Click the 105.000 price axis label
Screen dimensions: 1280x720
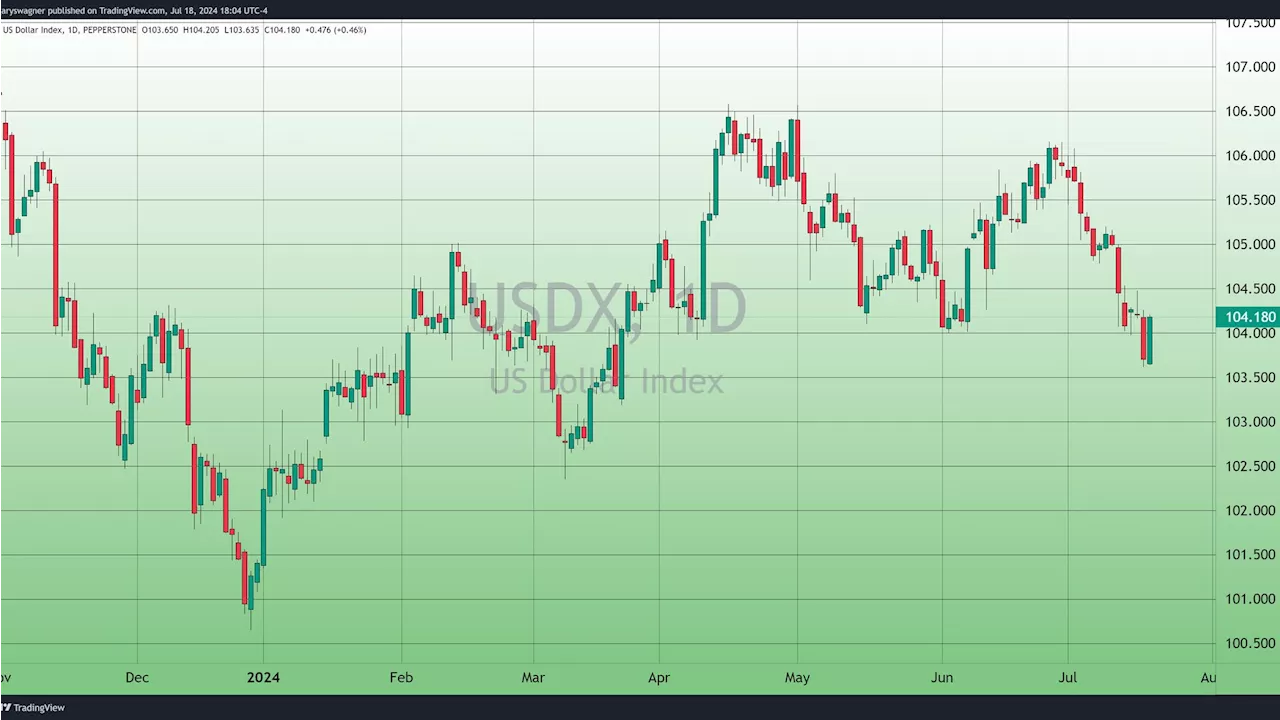[x=1250, y=244]
